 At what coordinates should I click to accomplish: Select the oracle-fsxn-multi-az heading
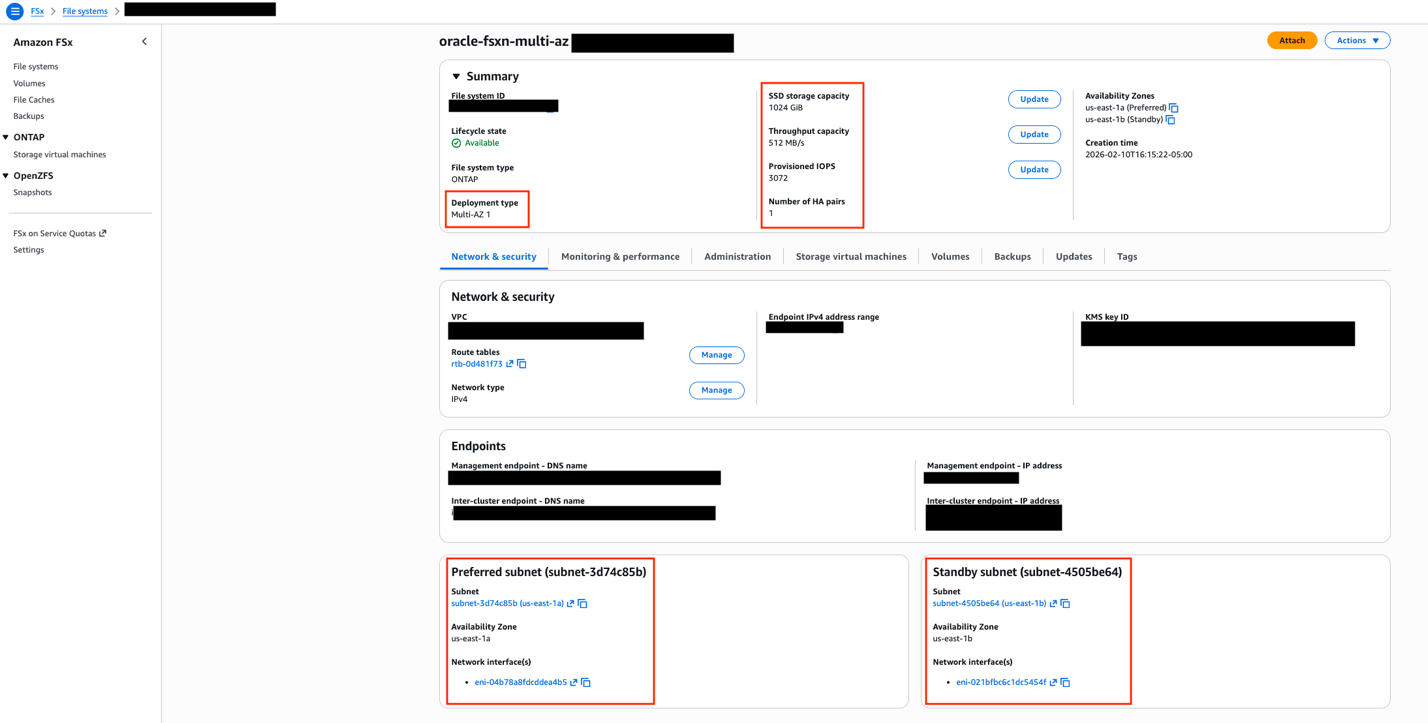(x=504, y=42)
